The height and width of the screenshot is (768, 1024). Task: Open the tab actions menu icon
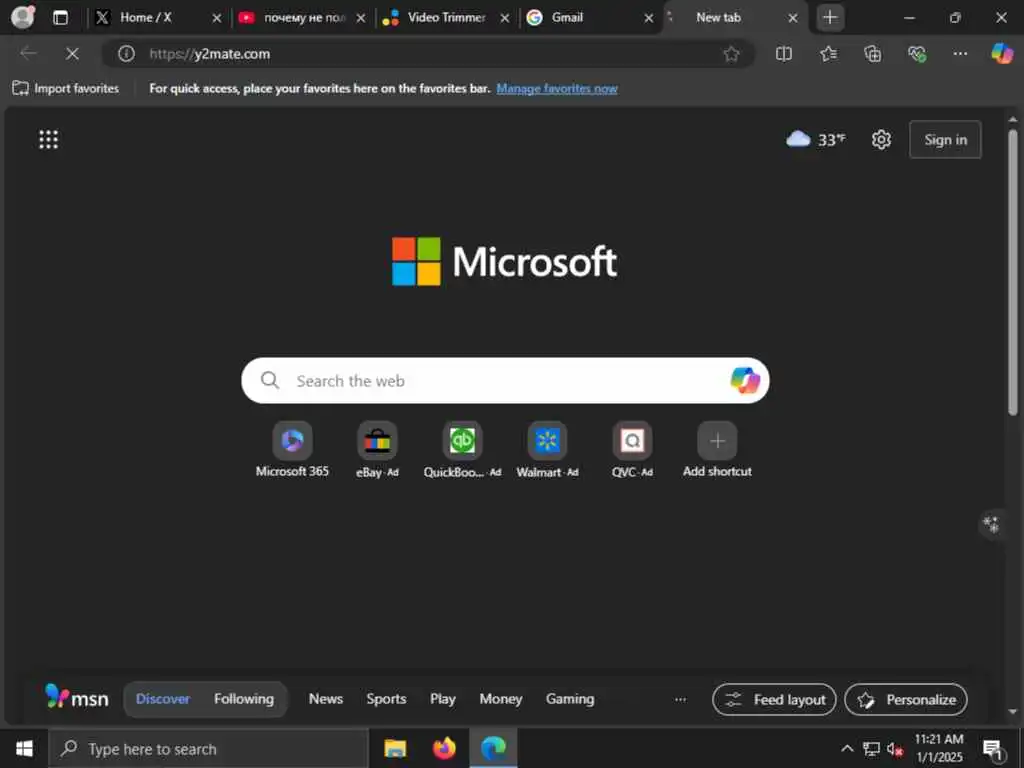click(x=60, y=18)
